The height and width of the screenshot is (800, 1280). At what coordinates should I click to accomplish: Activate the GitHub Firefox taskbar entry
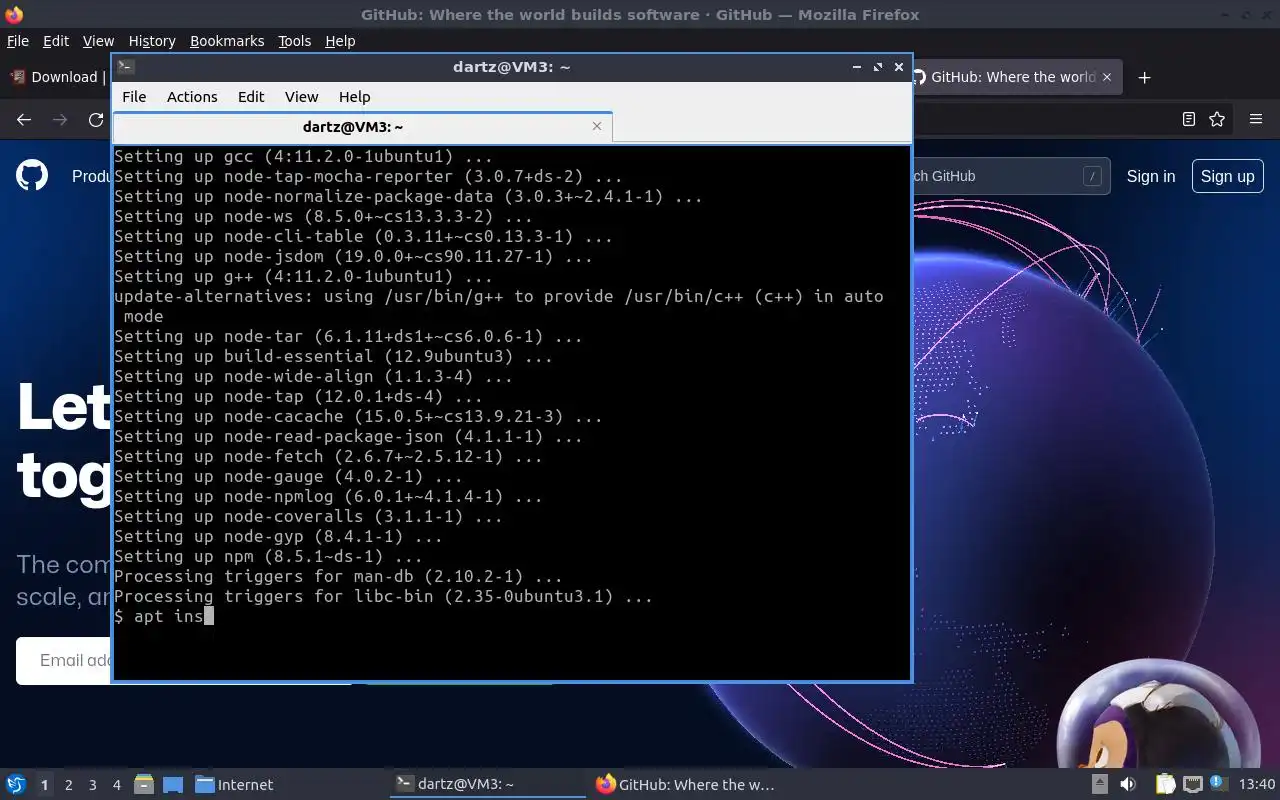pos(690,785)
